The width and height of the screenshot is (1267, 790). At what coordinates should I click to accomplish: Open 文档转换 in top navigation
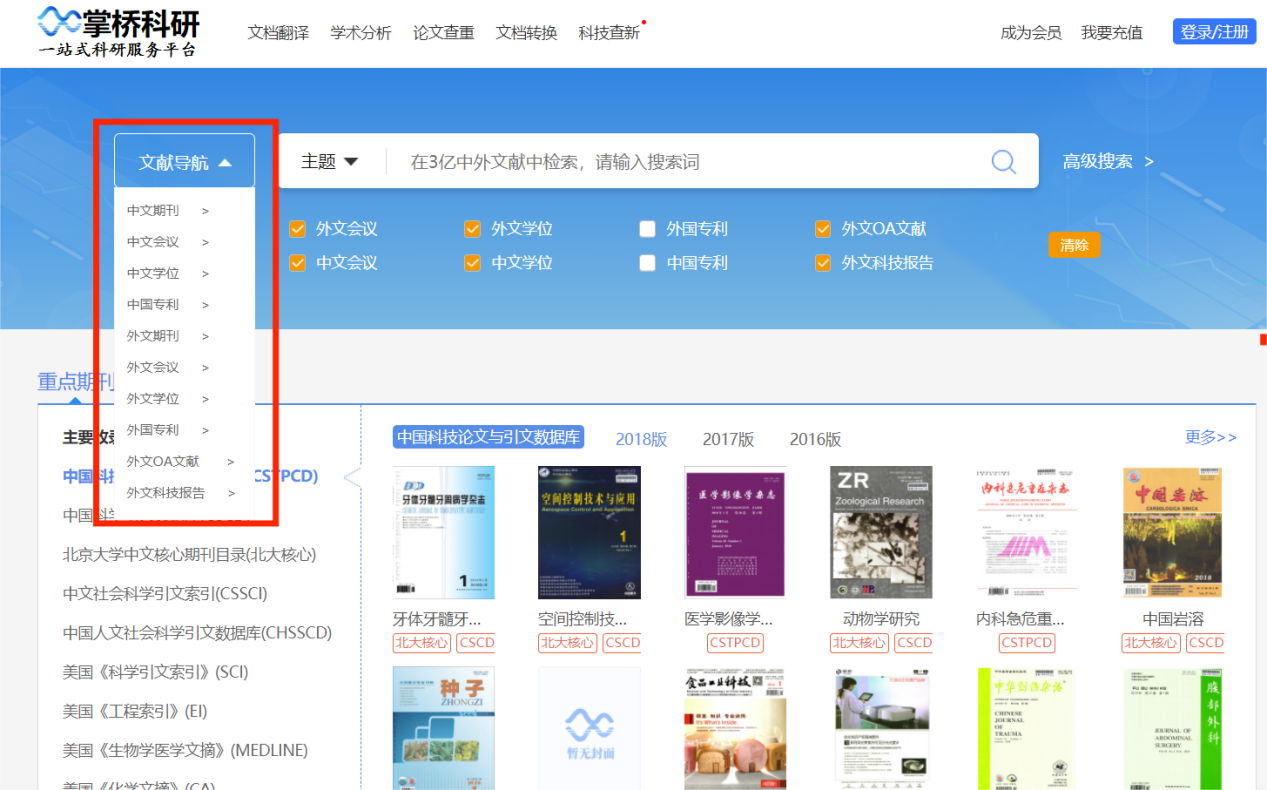[526, 33]
